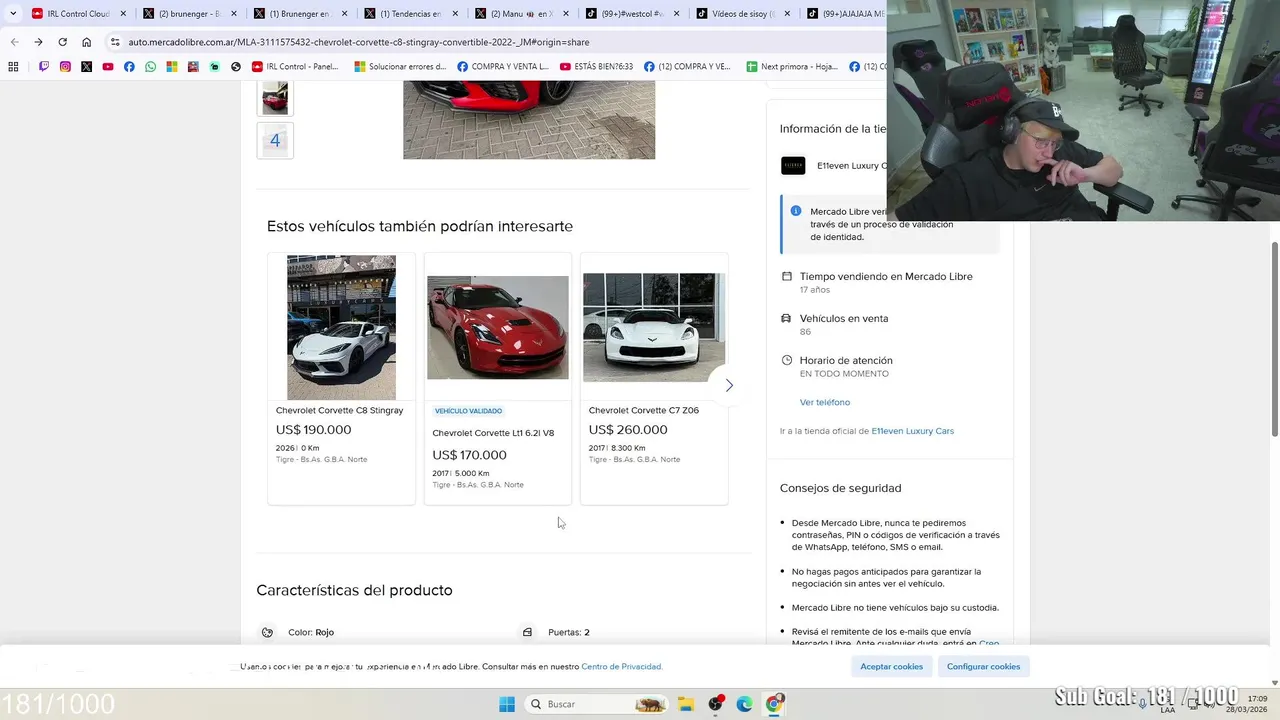The height and width of the screenshot is (720, 1280).
Task: Click the Puertas door icon
Action: pos(527,632)
